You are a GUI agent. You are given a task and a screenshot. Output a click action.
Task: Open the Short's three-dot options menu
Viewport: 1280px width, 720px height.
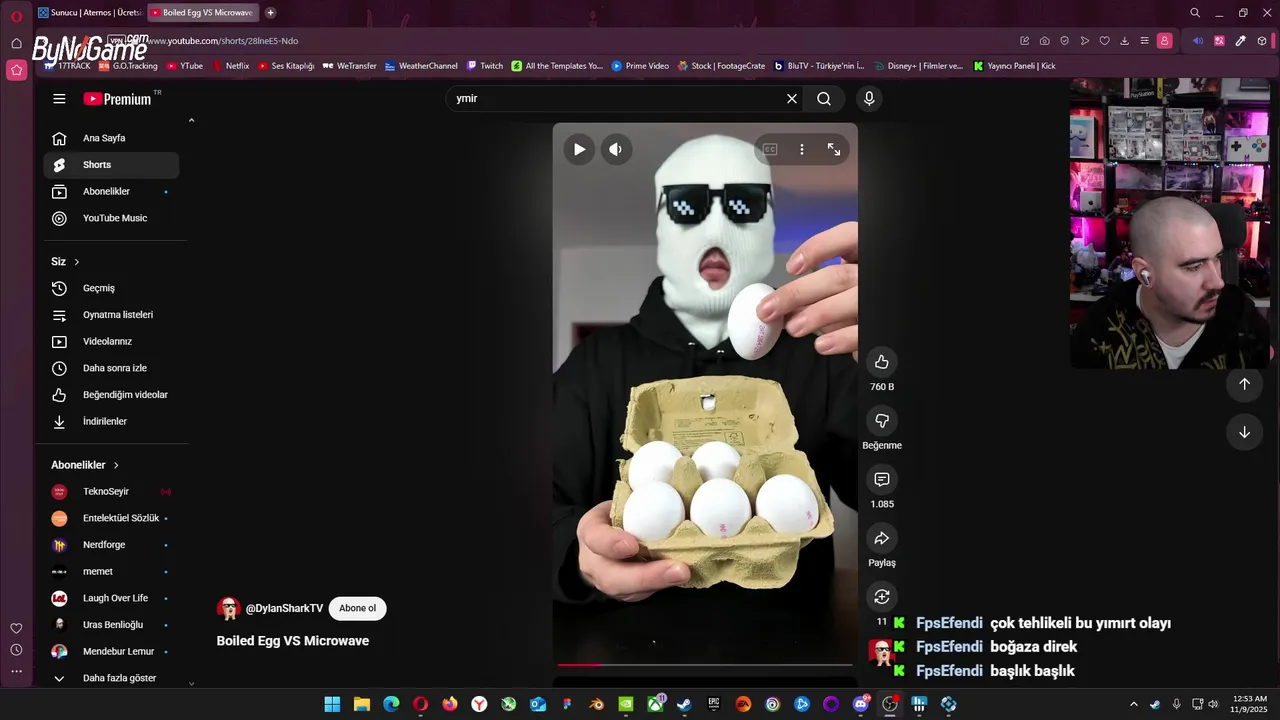801,149
